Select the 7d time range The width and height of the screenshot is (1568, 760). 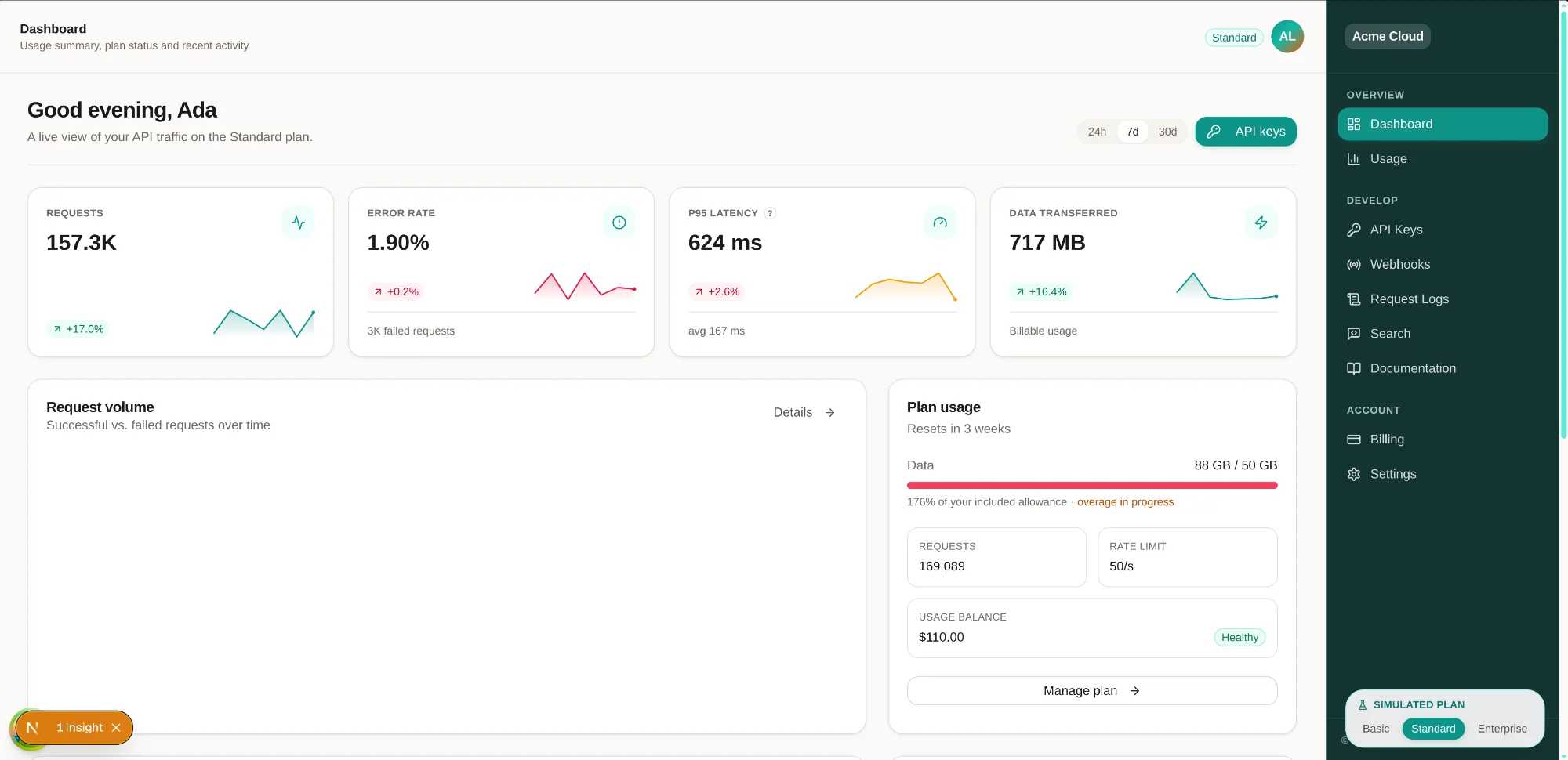1132,132
